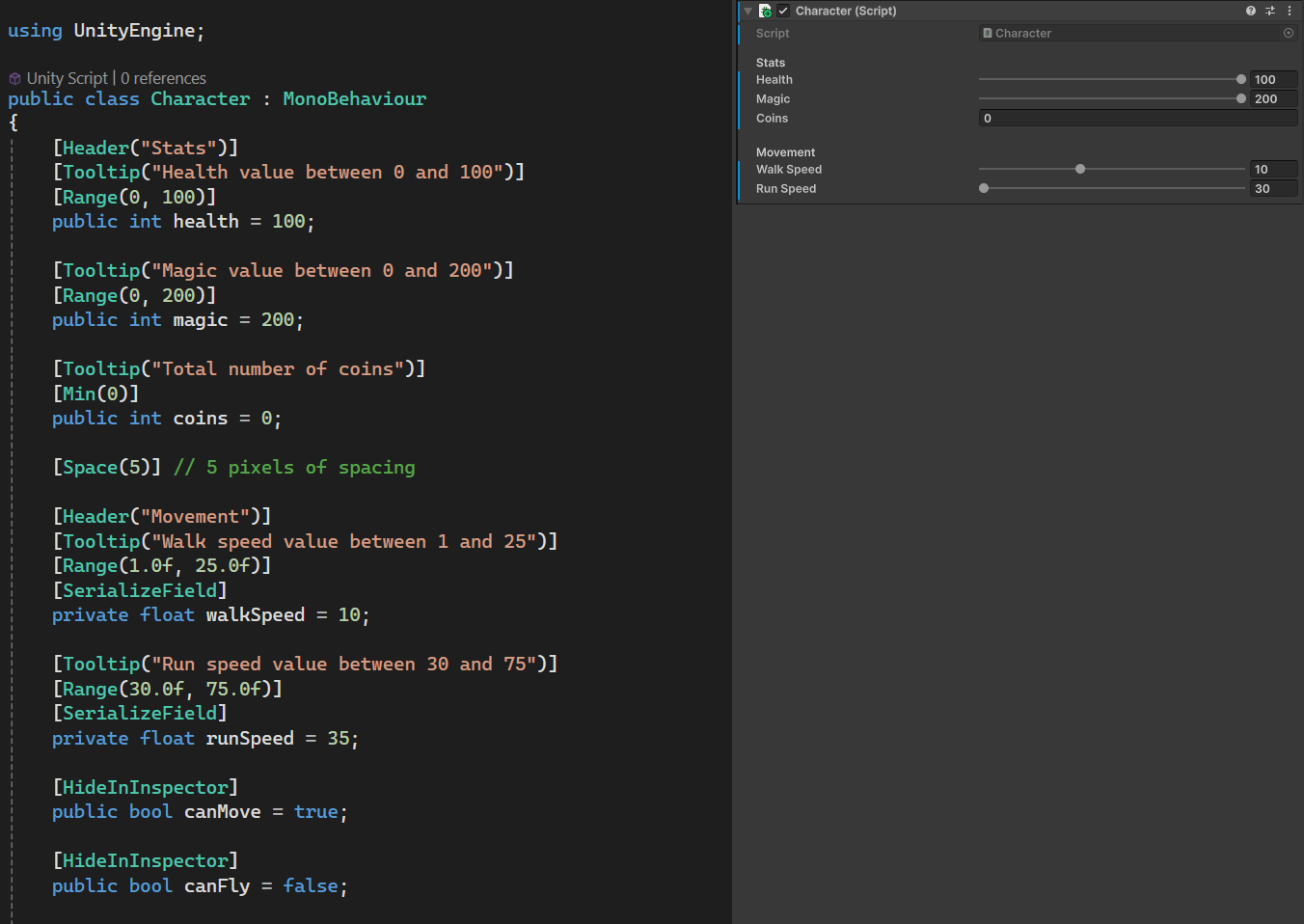Click the Min(0) attribute in code
This screenshot has height=924, width=1304.
click(x=95, y=394)
